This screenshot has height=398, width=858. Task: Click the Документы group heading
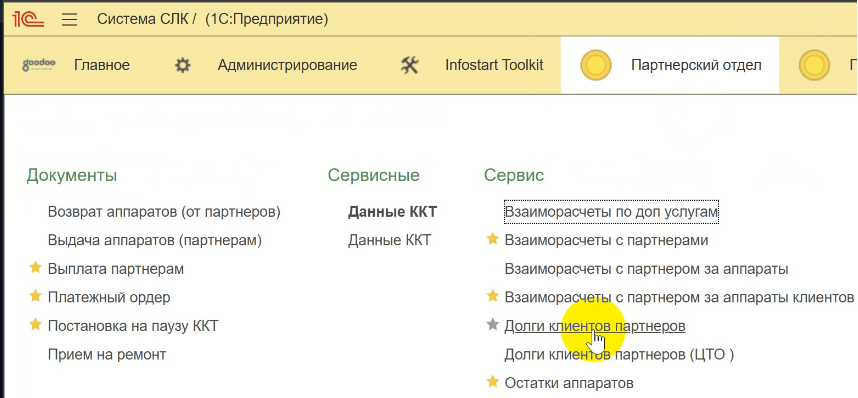pos(72,176)
